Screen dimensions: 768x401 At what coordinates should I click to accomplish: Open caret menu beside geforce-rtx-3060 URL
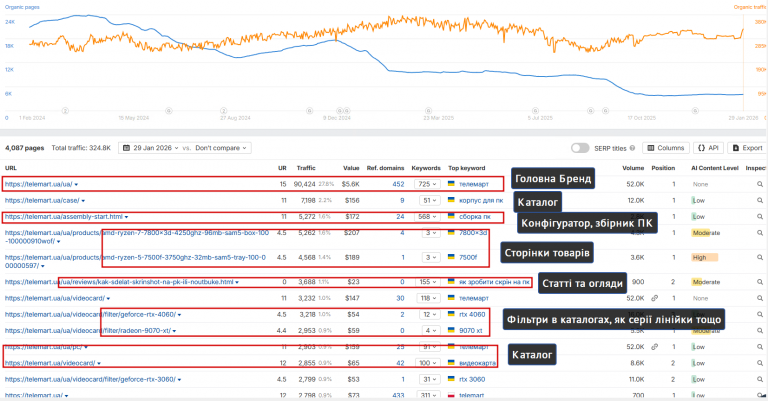pyautogui.click(x=179, y=379)
